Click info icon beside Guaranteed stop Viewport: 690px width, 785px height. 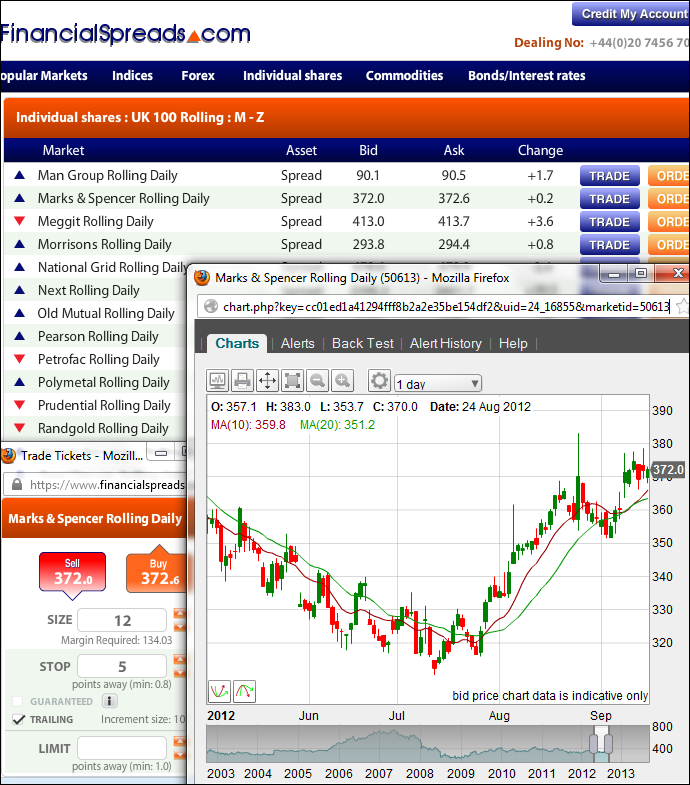[x=110, y=701]
